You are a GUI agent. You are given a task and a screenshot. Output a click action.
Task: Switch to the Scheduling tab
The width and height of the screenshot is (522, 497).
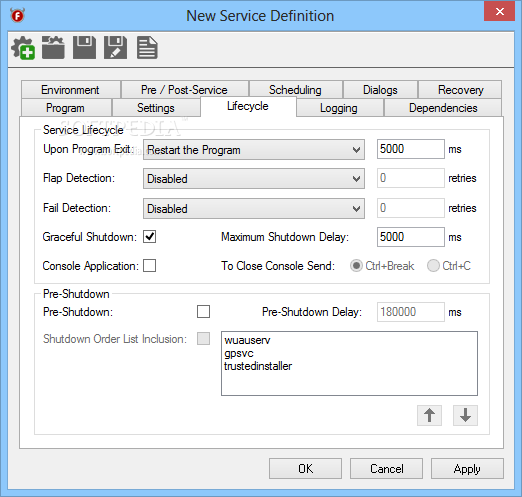coord(295,90)
